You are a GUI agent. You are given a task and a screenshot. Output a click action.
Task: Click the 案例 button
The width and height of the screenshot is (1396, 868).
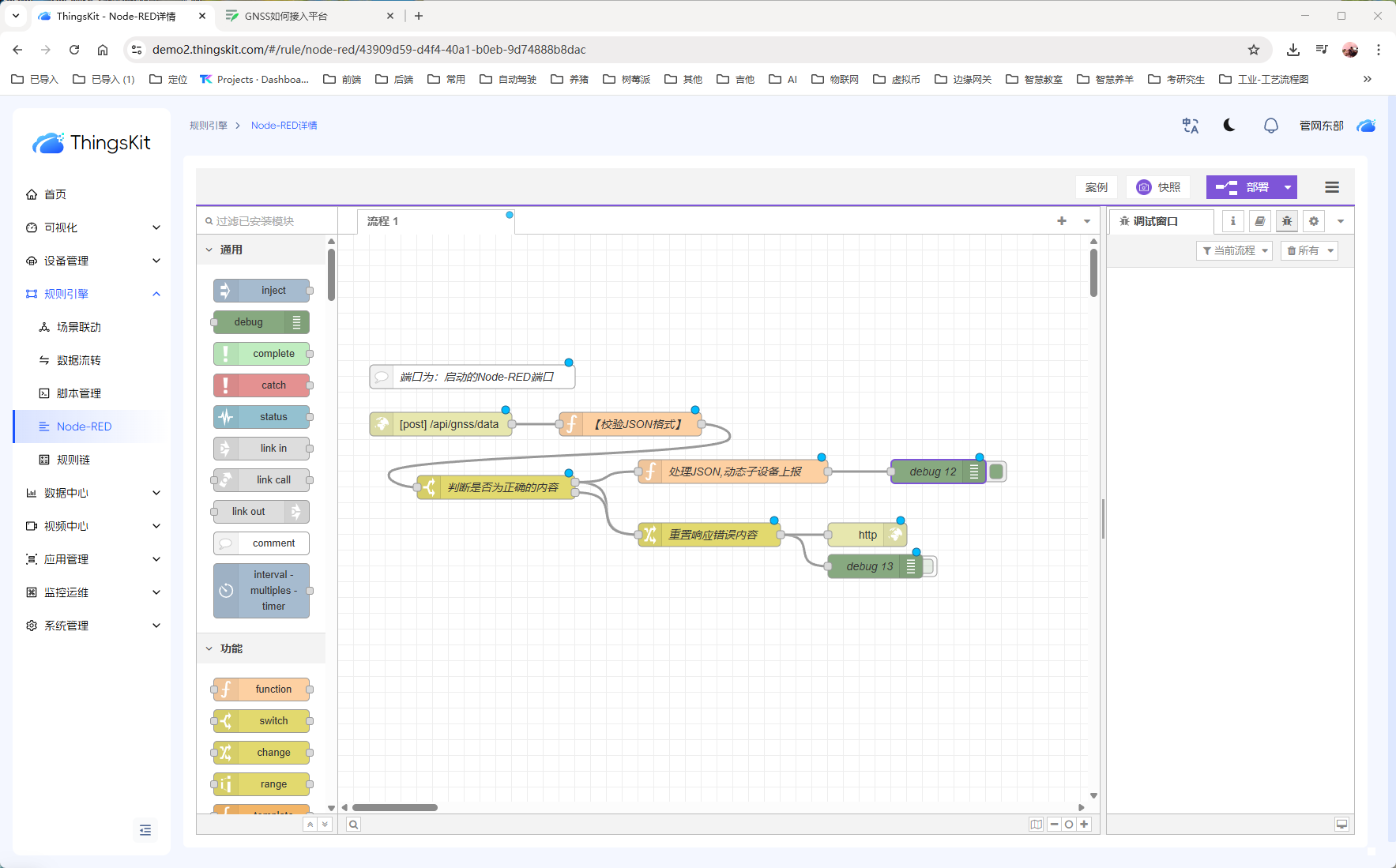[x=1096, y=187]
